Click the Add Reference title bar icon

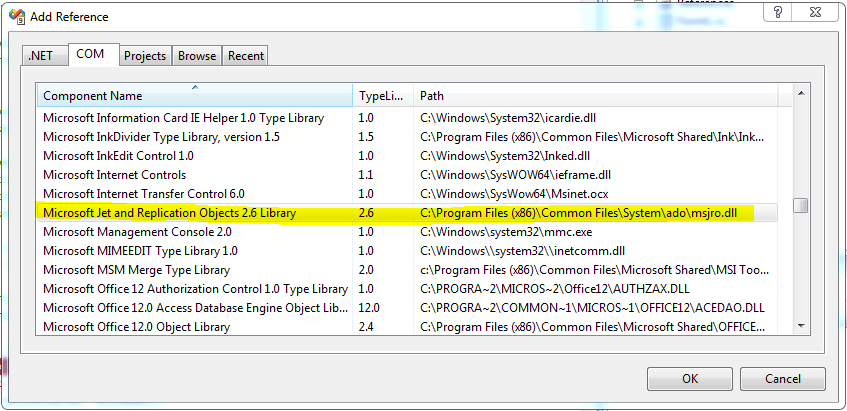click(17, 17)
